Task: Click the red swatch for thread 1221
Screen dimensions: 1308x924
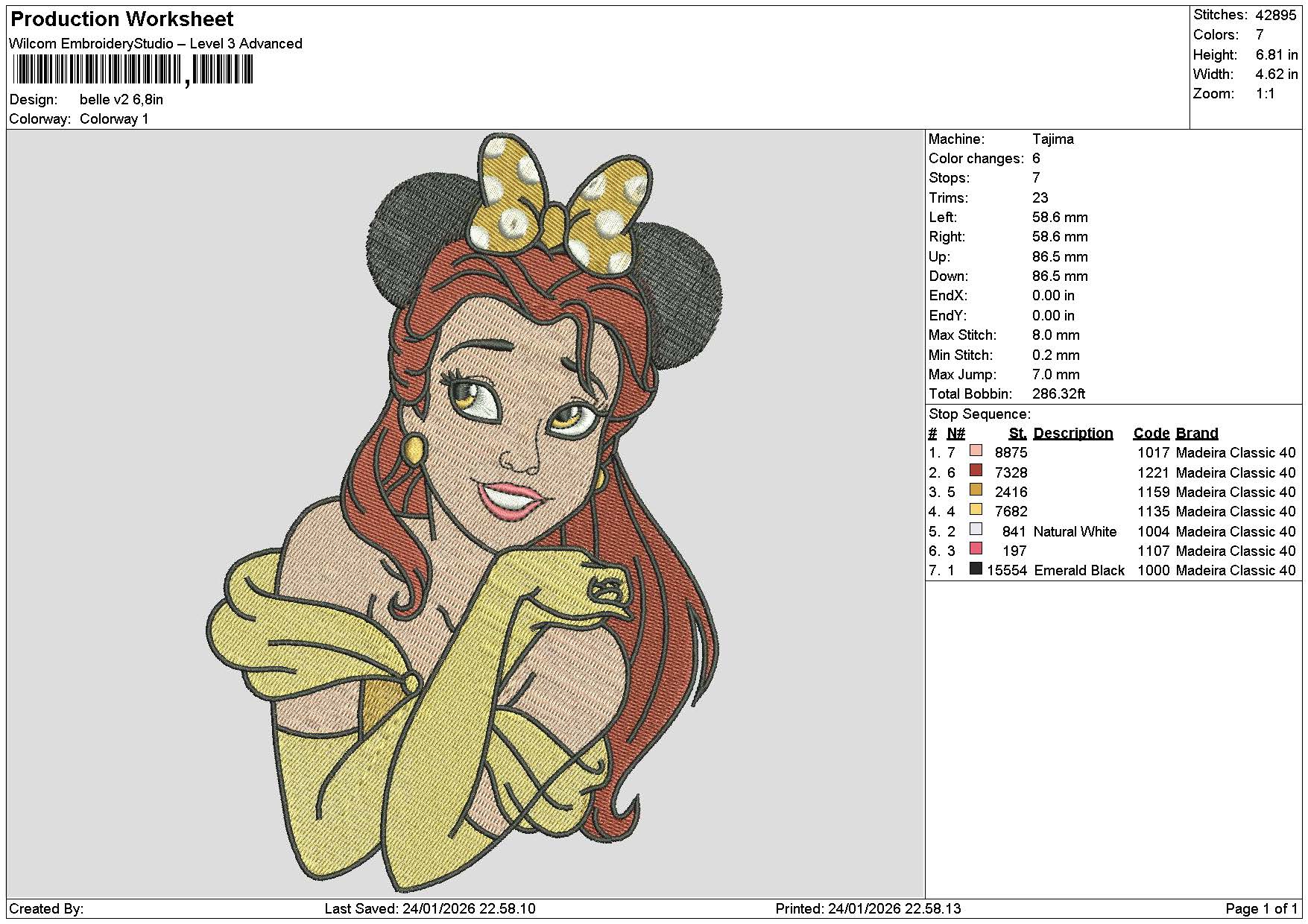Action: click(976, 470)
